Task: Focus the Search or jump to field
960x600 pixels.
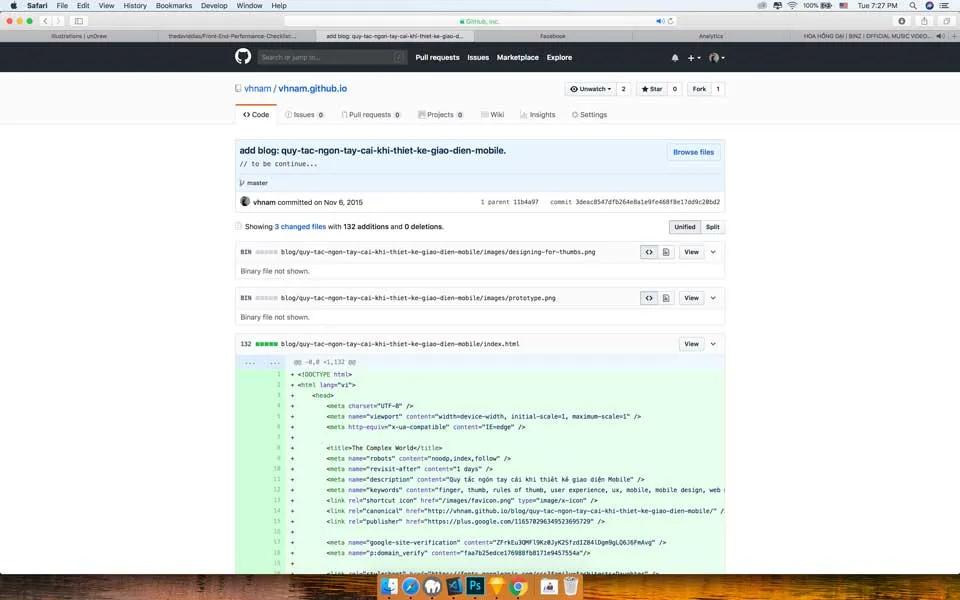Action: 330,57
